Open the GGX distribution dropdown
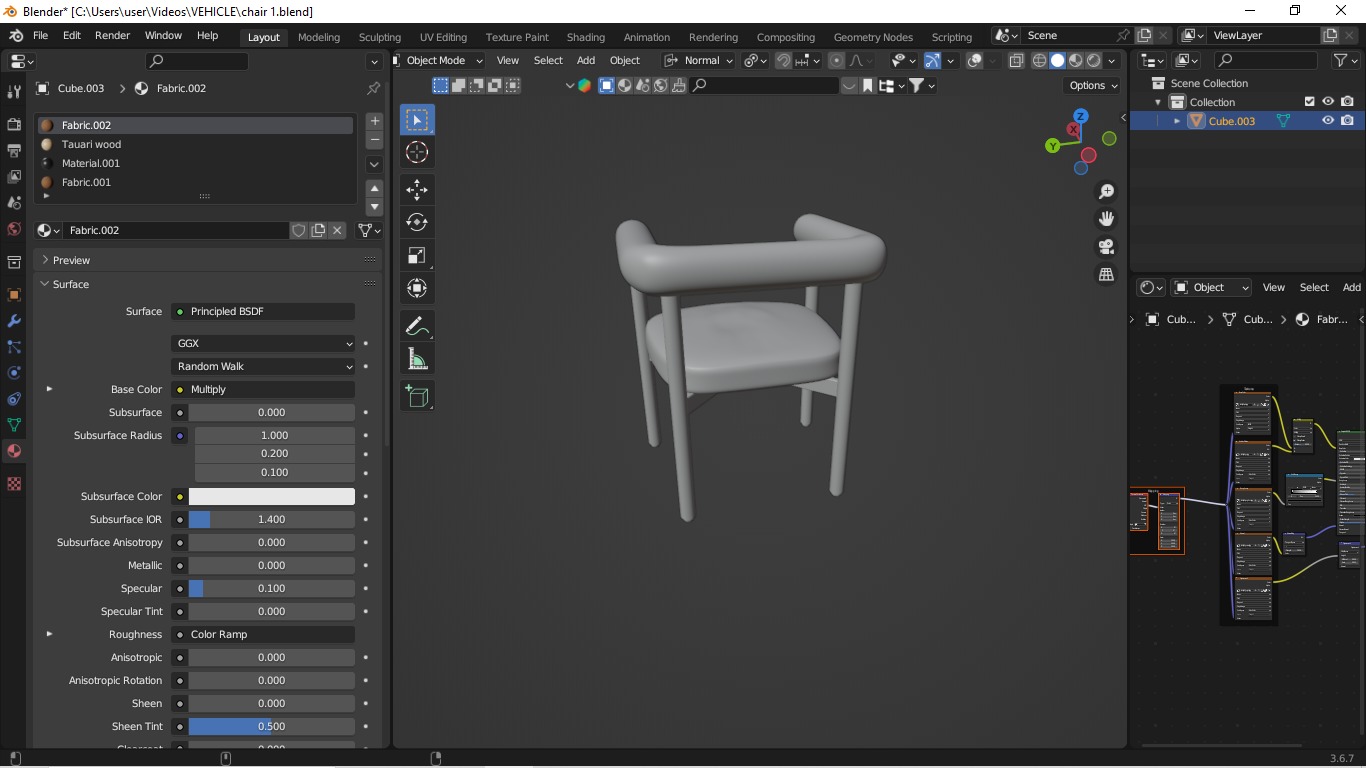The height and width of the screenshot is (768, 1366). click(x=263, y=343)
